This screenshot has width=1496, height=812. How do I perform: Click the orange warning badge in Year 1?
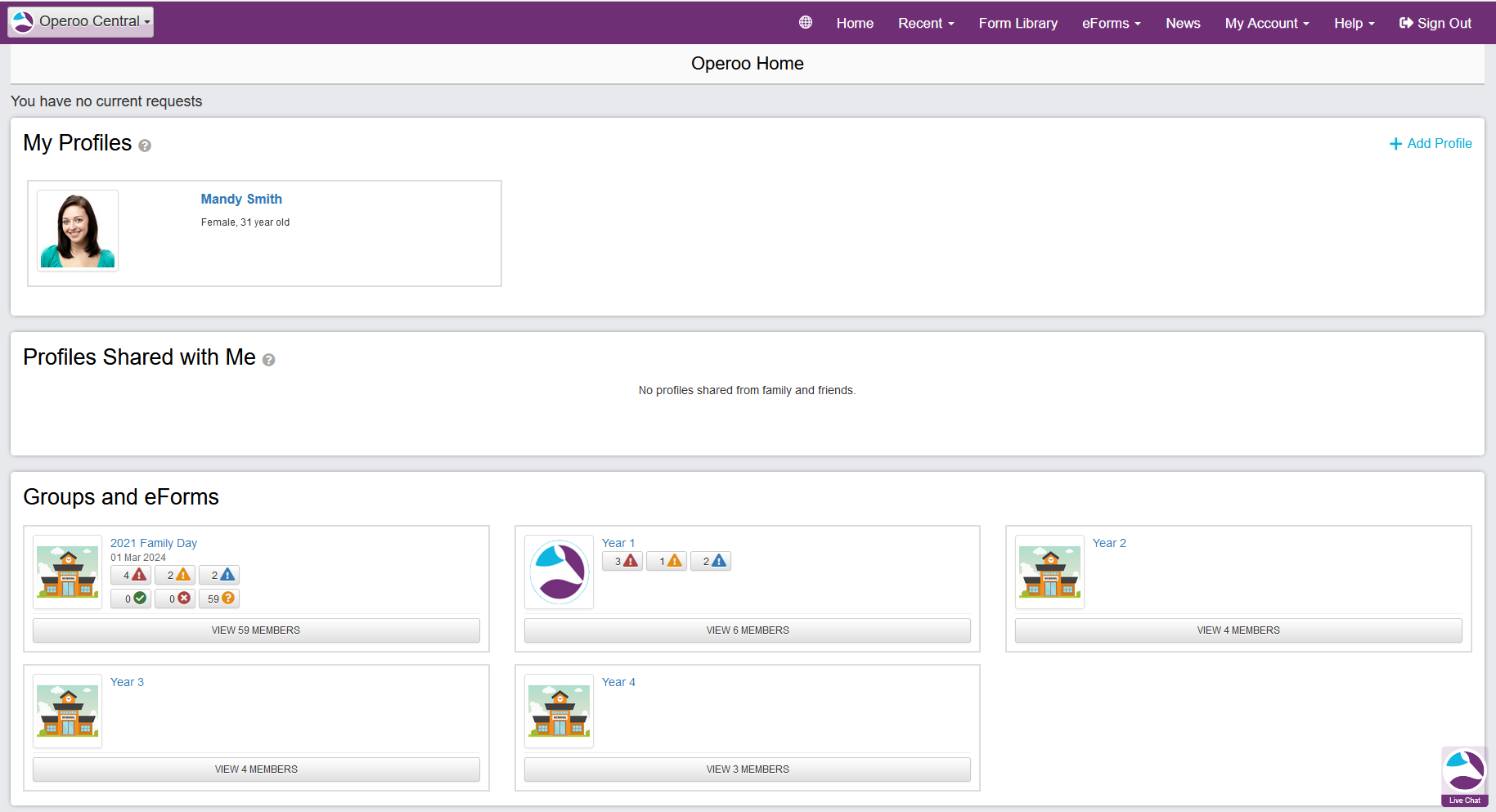667,561
